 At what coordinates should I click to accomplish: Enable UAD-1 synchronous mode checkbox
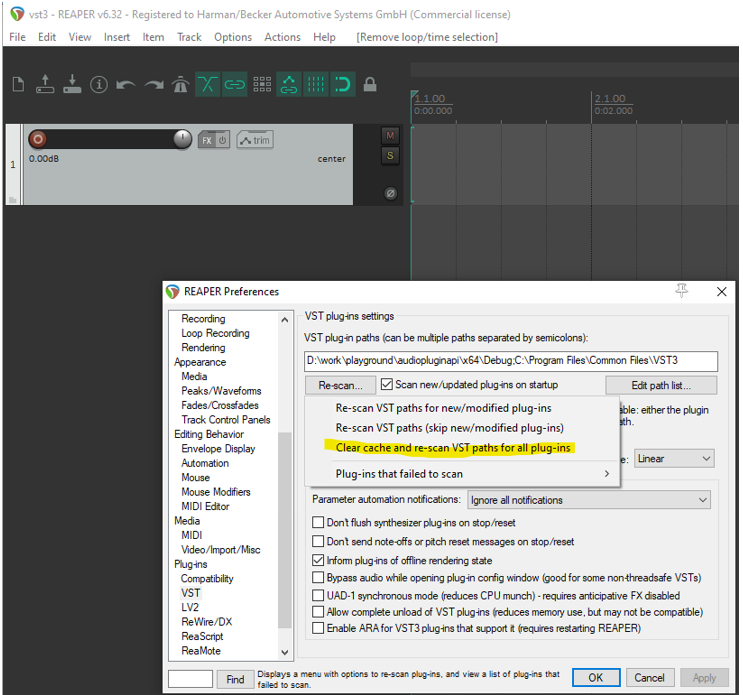(318, 595)
